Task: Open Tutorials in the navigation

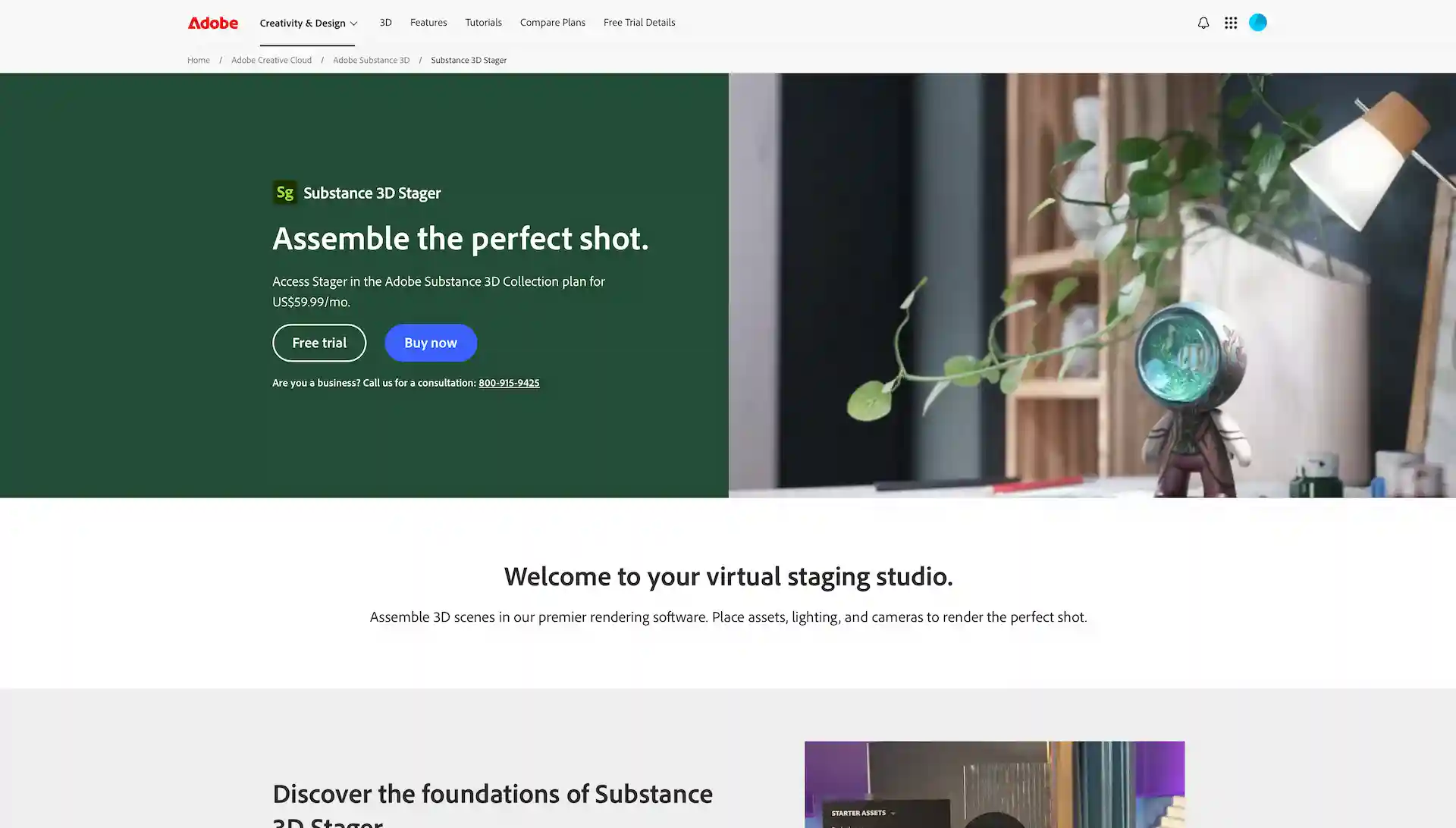Action: coord(483,23)
